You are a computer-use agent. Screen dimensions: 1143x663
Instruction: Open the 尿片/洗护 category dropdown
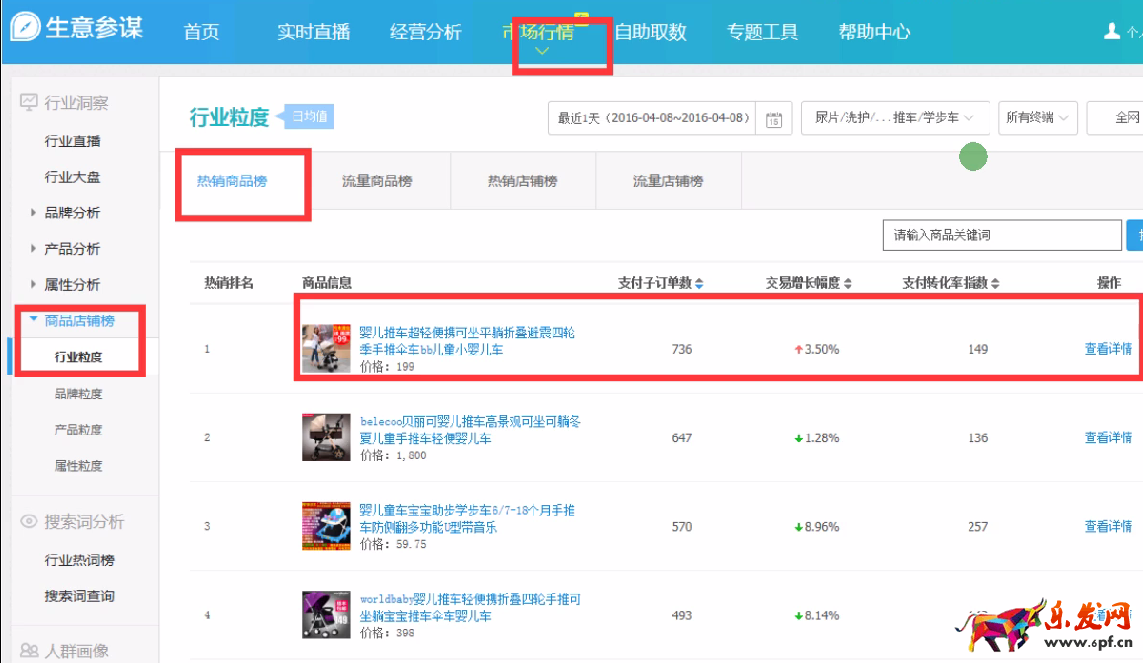coord(894,118)
